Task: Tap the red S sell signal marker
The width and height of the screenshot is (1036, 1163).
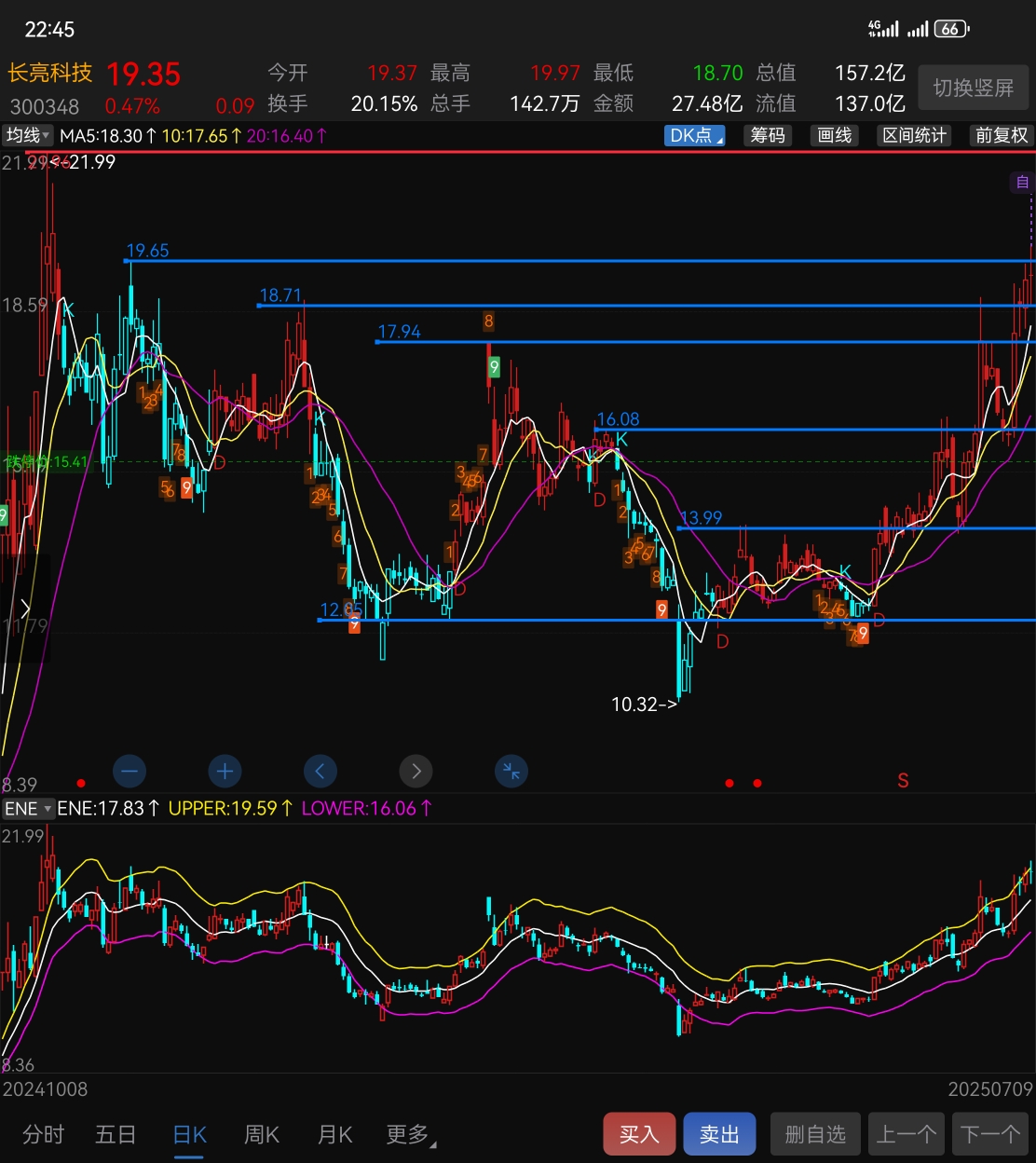Action: click(903, 781)
